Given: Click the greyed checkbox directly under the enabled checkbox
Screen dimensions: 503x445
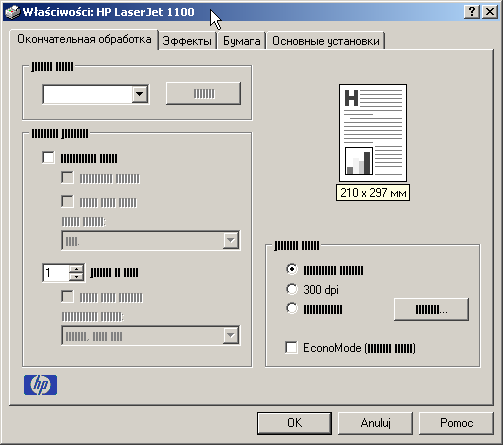Looking at the screenshot, I should pos(67,178).
